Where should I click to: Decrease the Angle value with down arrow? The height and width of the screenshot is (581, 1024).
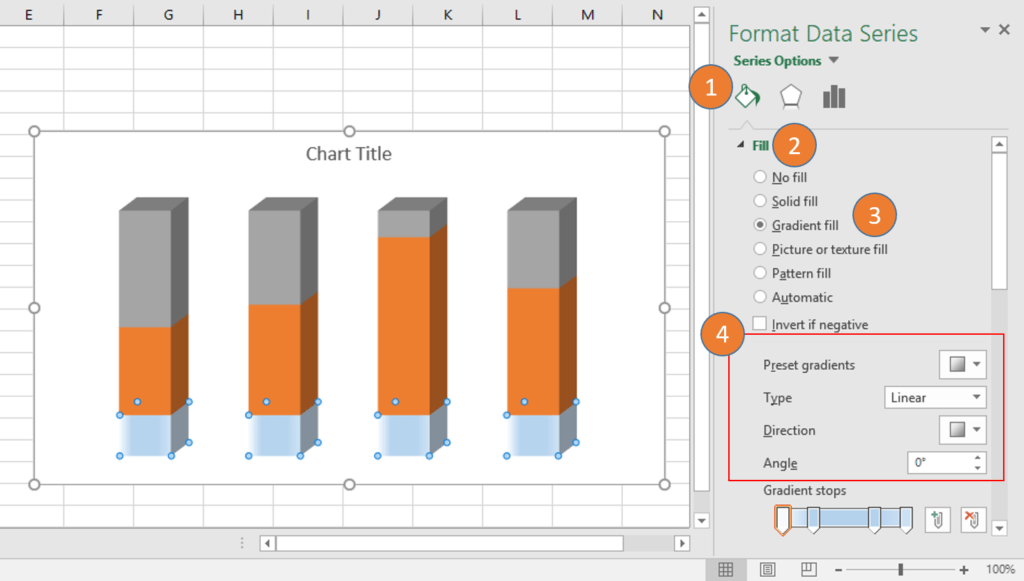[x=977, y=468]
